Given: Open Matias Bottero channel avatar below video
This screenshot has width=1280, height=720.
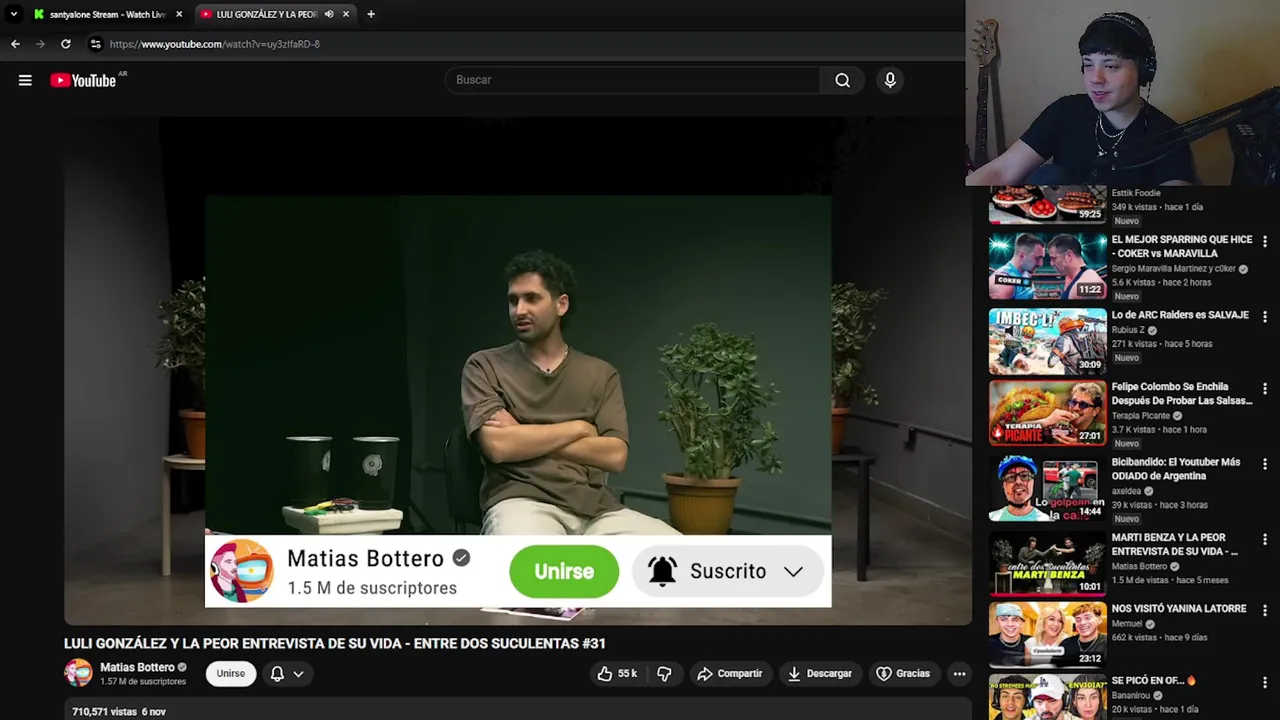Looking at the screenshot, I should pyautogui.click(x=78, y=673).
